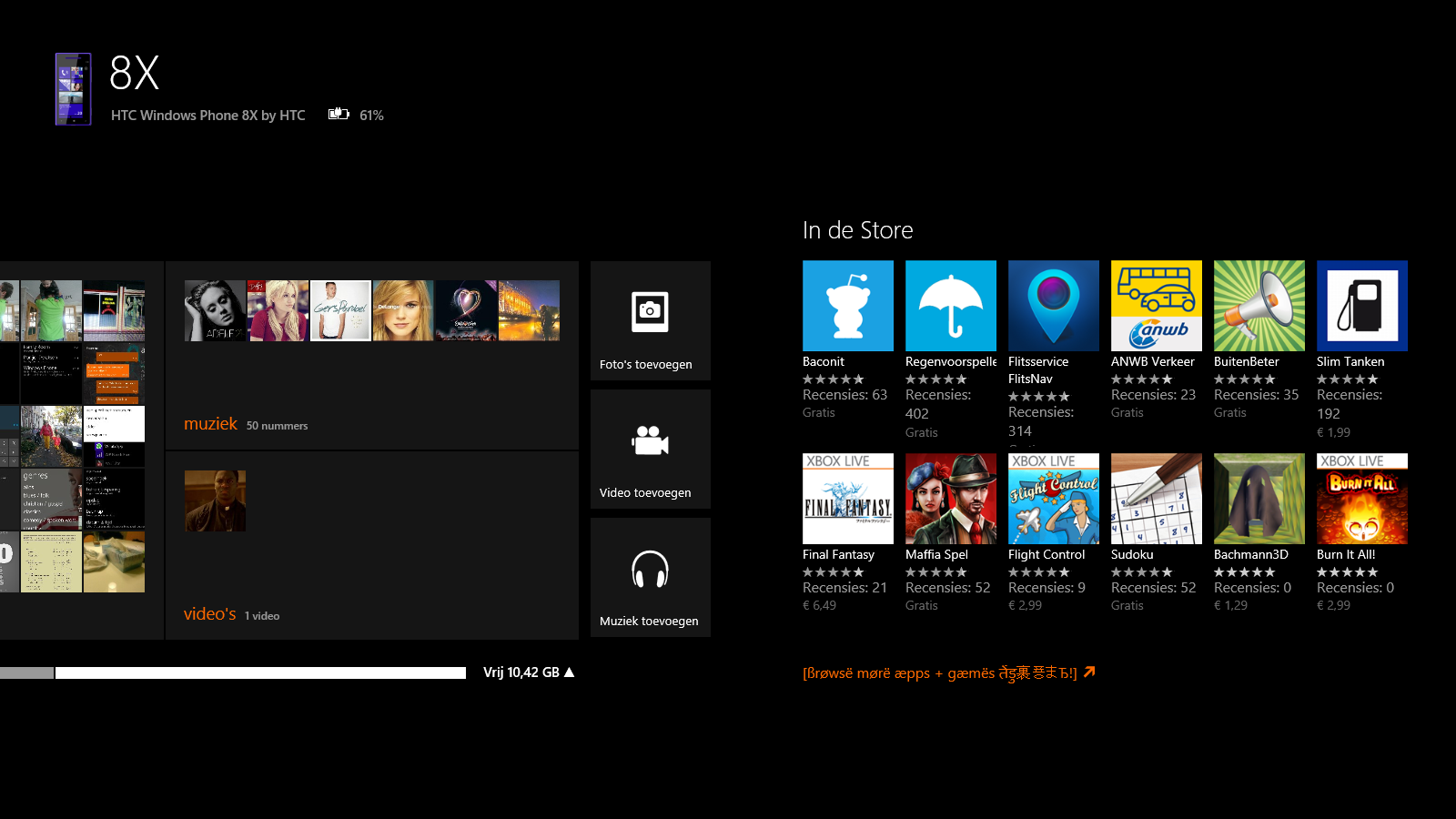Click the Foto's toevoegen label
The image size is (1456, 819).
[x=645, y=365]
